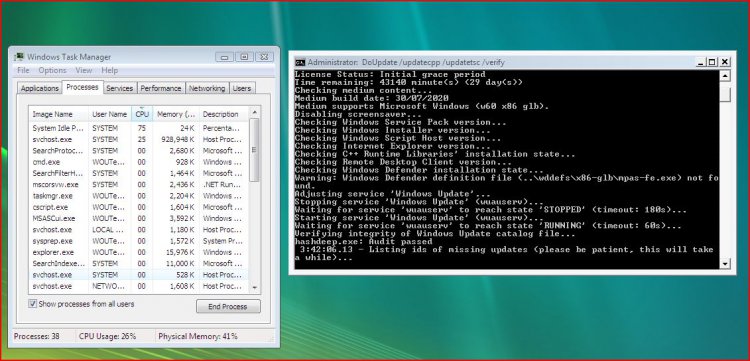
Task: Click command prompt scroll down arrow
Action: tap(725, 263)
